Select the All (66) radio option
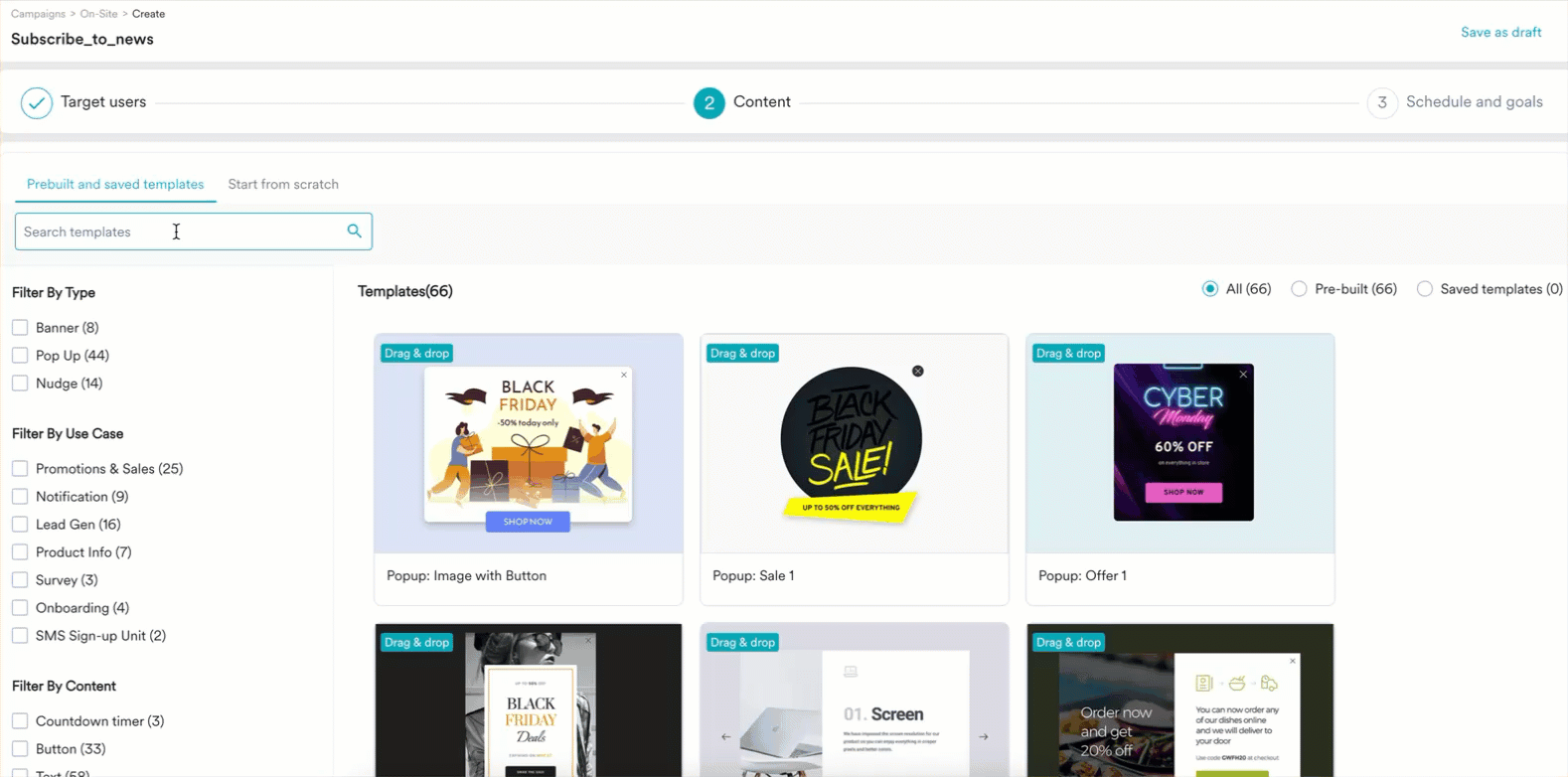The height and width of the screenshot is (777, 1568). (x=1209, y=289)
